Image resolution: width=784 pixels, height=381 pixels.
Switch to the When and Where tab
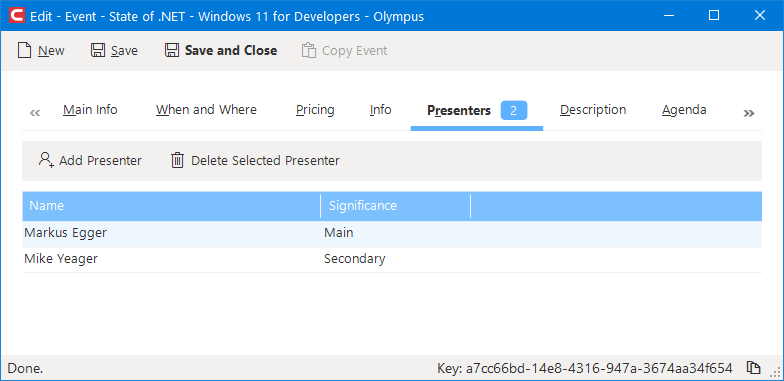coord(206,110)
